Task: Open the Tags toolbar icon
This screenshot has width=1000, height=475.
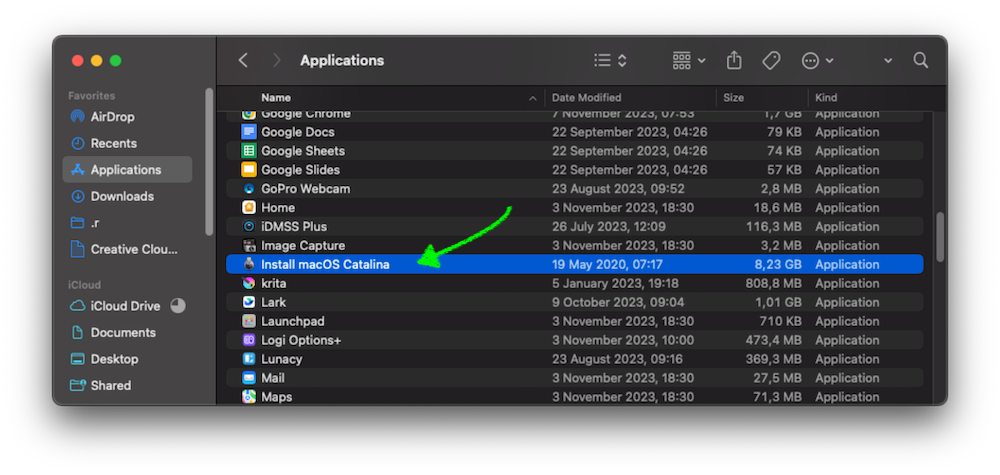Action: point(771,61)
